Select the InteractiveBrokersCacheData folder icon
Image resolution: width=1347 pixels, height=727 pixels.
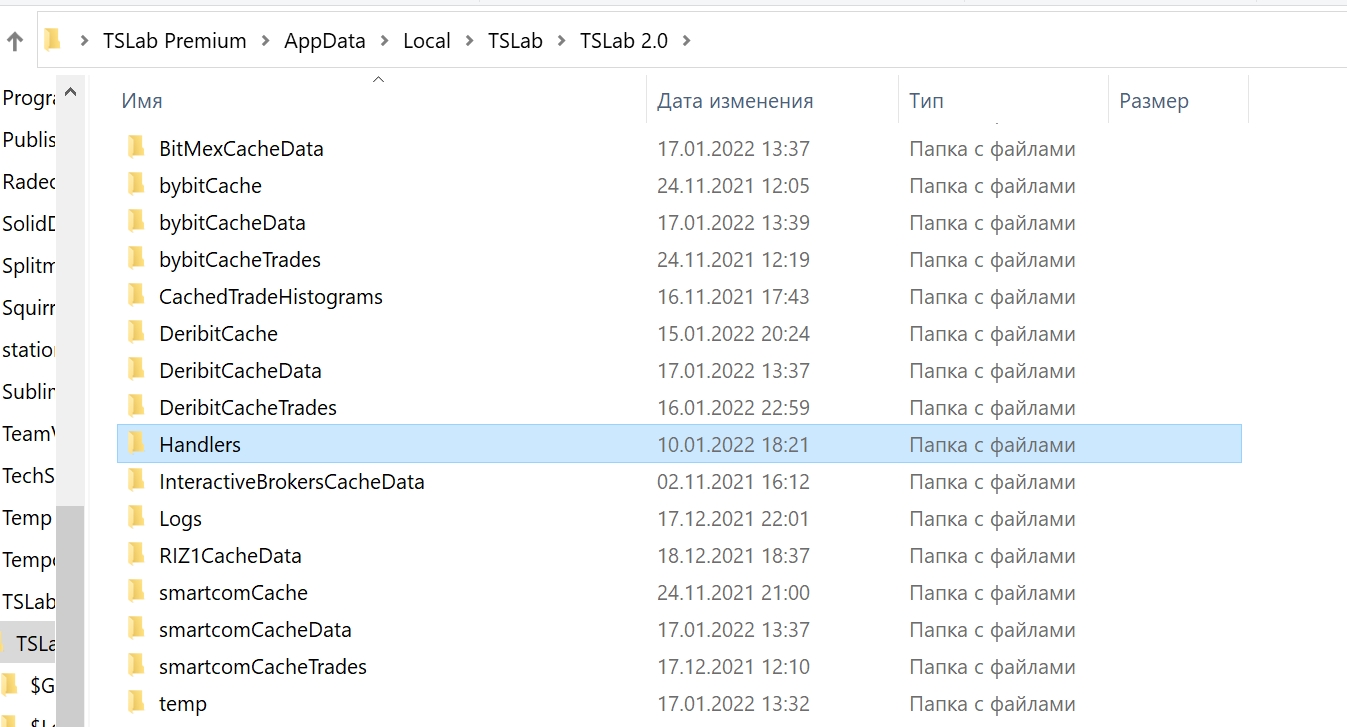137,481
